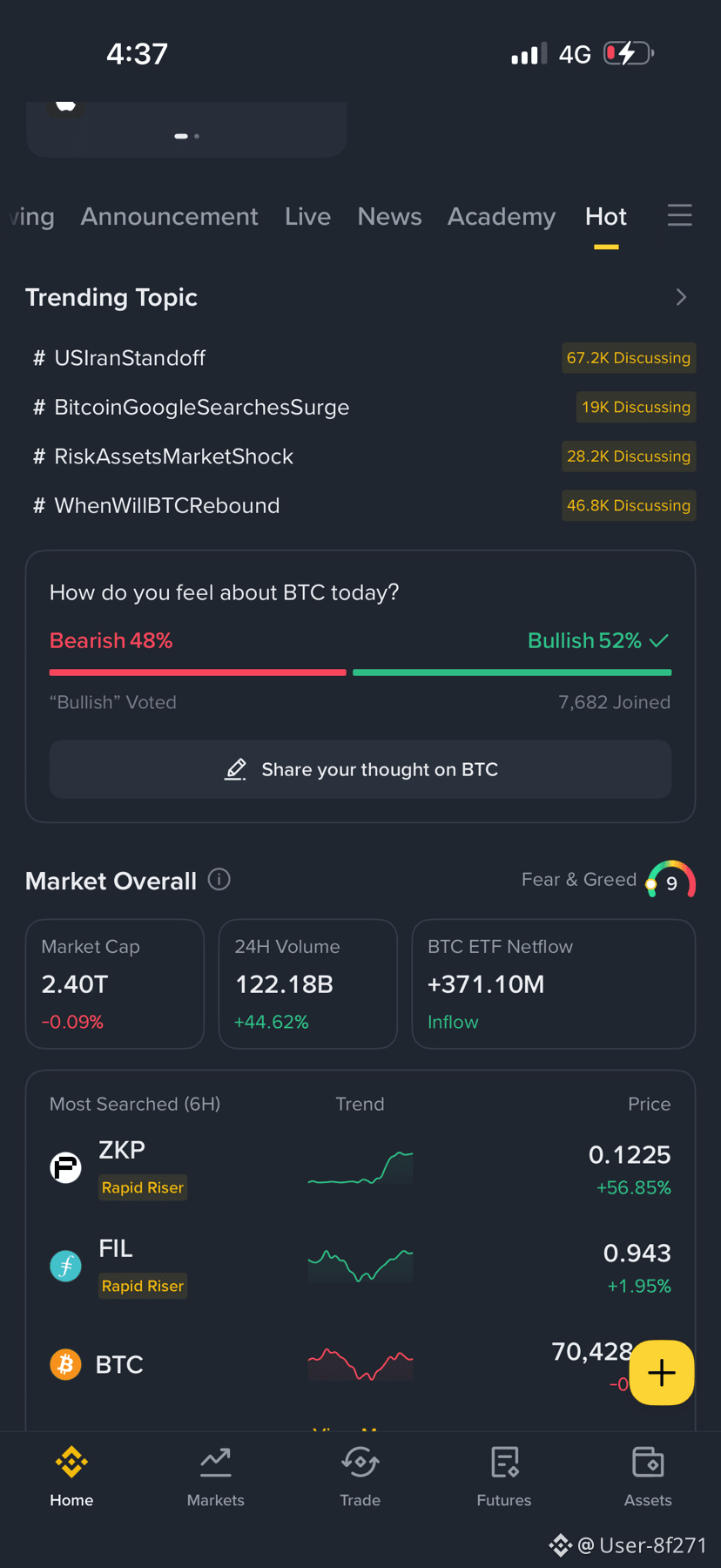
Task: Switch to the Announcement tab
Action: [169, 216]
